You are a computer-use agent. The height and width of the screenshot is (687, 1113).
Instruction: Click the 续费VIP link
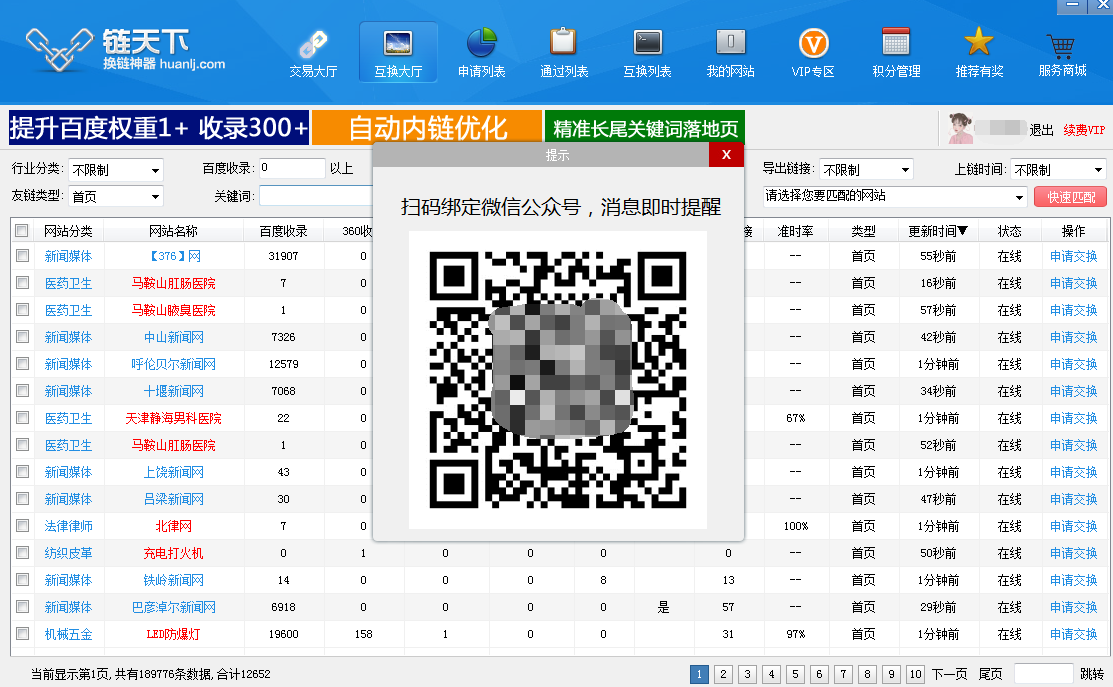pyautogui.click(x=1084, y=130)
